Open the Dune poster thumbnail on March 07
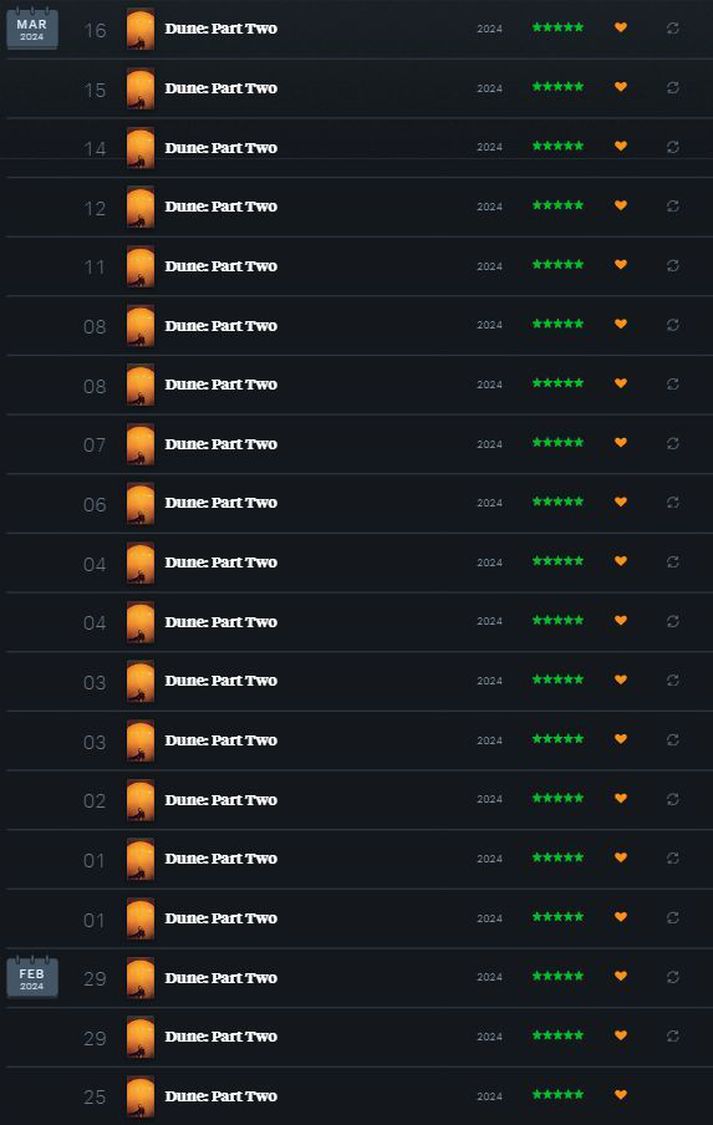Screen dimensions: 713x1125 click(141, 444)
